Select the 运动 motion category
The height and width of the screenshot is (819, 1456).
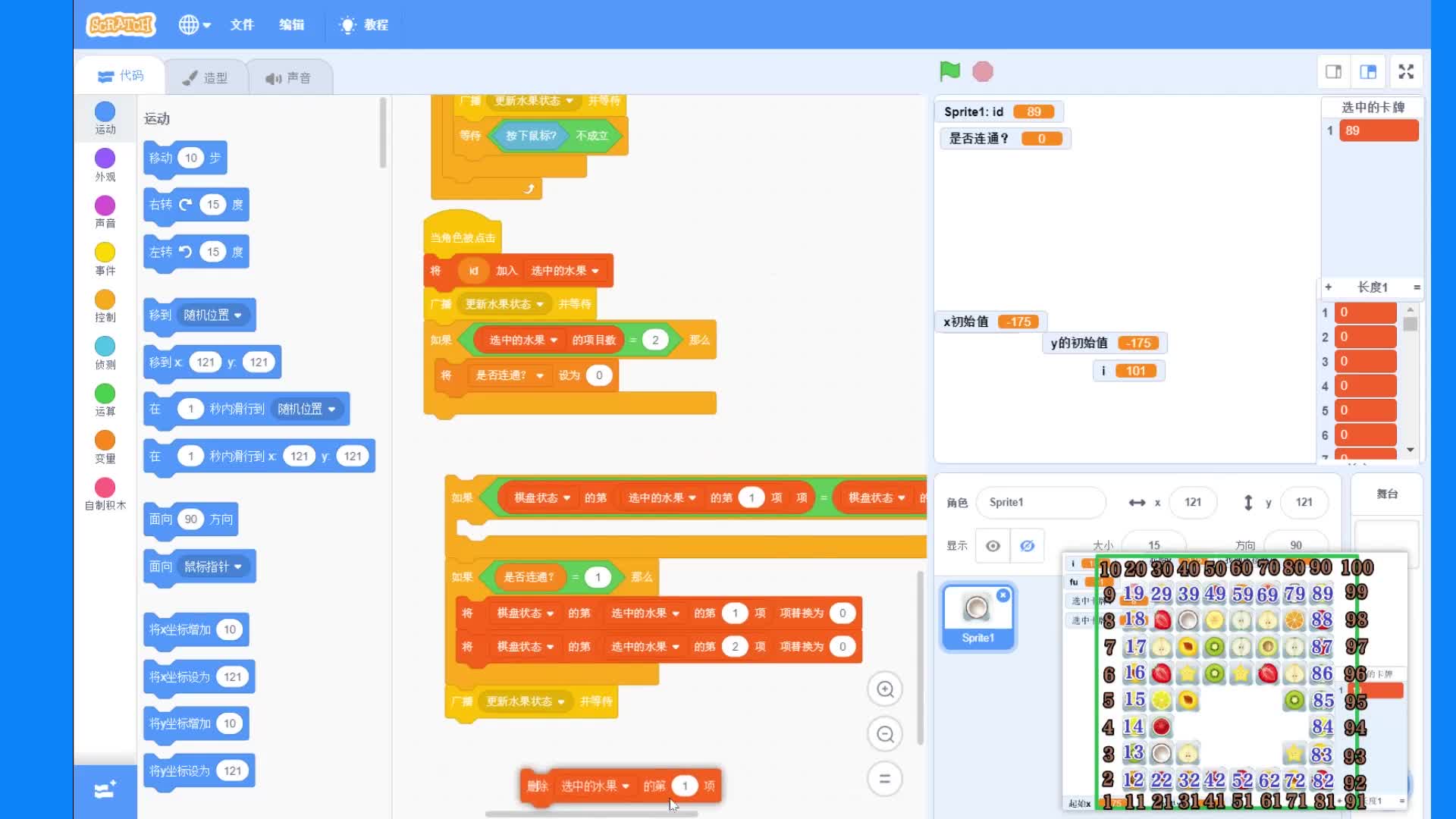coord(105,118)
